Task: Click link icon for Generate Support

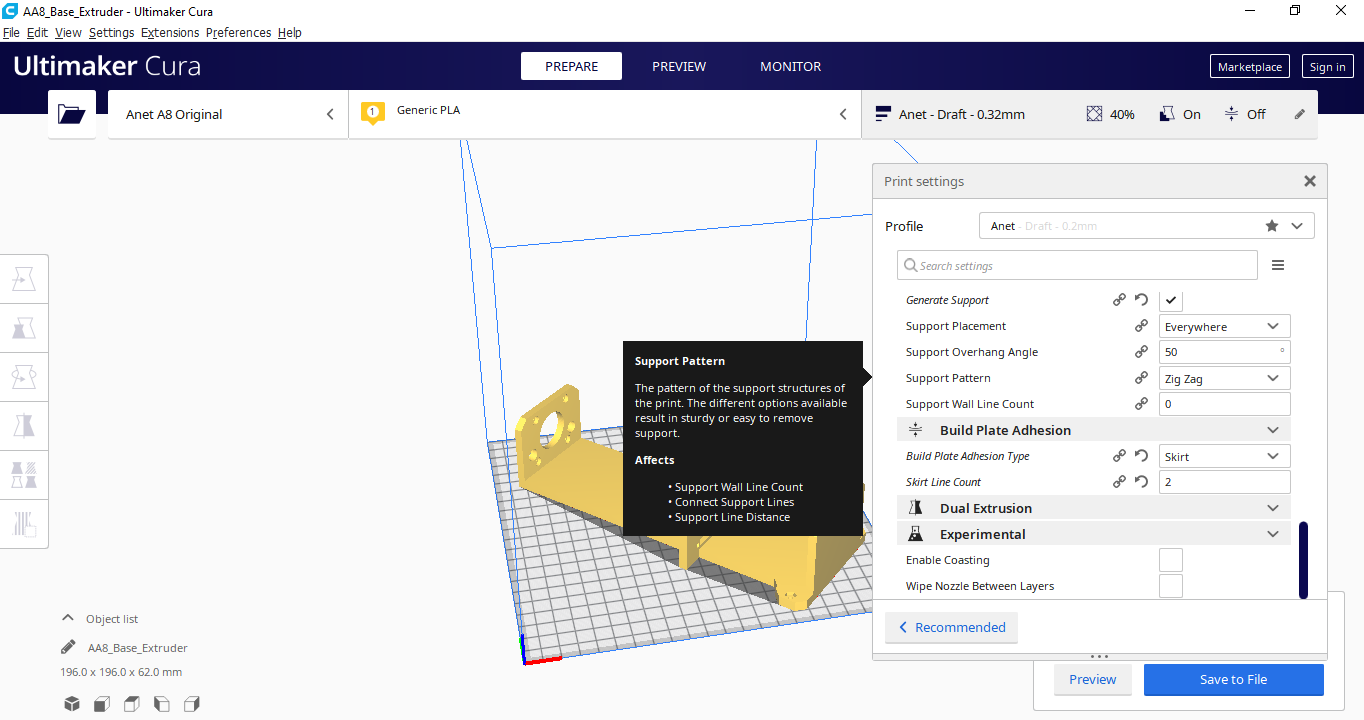Action: pyautogui.click(x=1119, y=300)
